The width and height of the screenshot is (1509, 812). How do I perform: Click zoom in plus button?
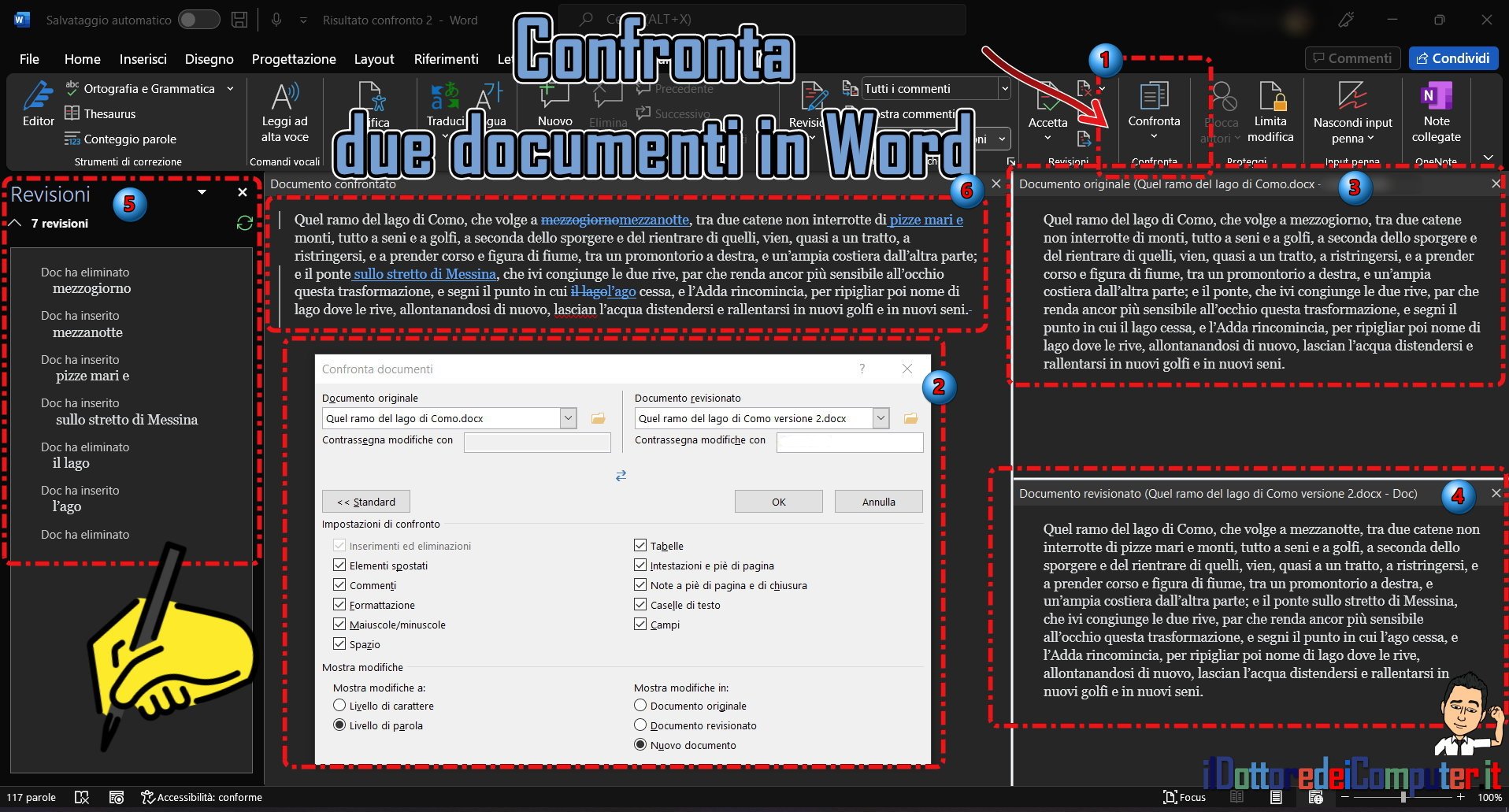pos(1461,797)
